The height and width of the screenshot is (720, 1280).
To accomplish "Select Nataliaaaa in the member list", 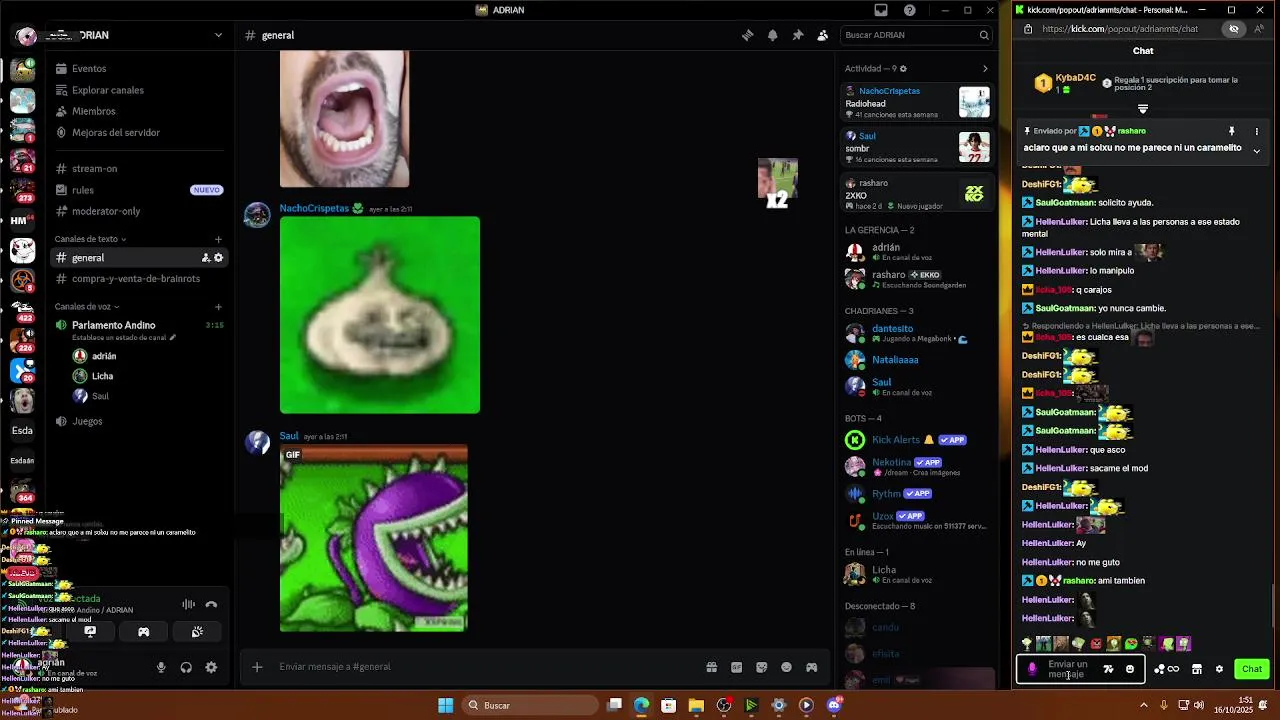I will coord(918,360).
